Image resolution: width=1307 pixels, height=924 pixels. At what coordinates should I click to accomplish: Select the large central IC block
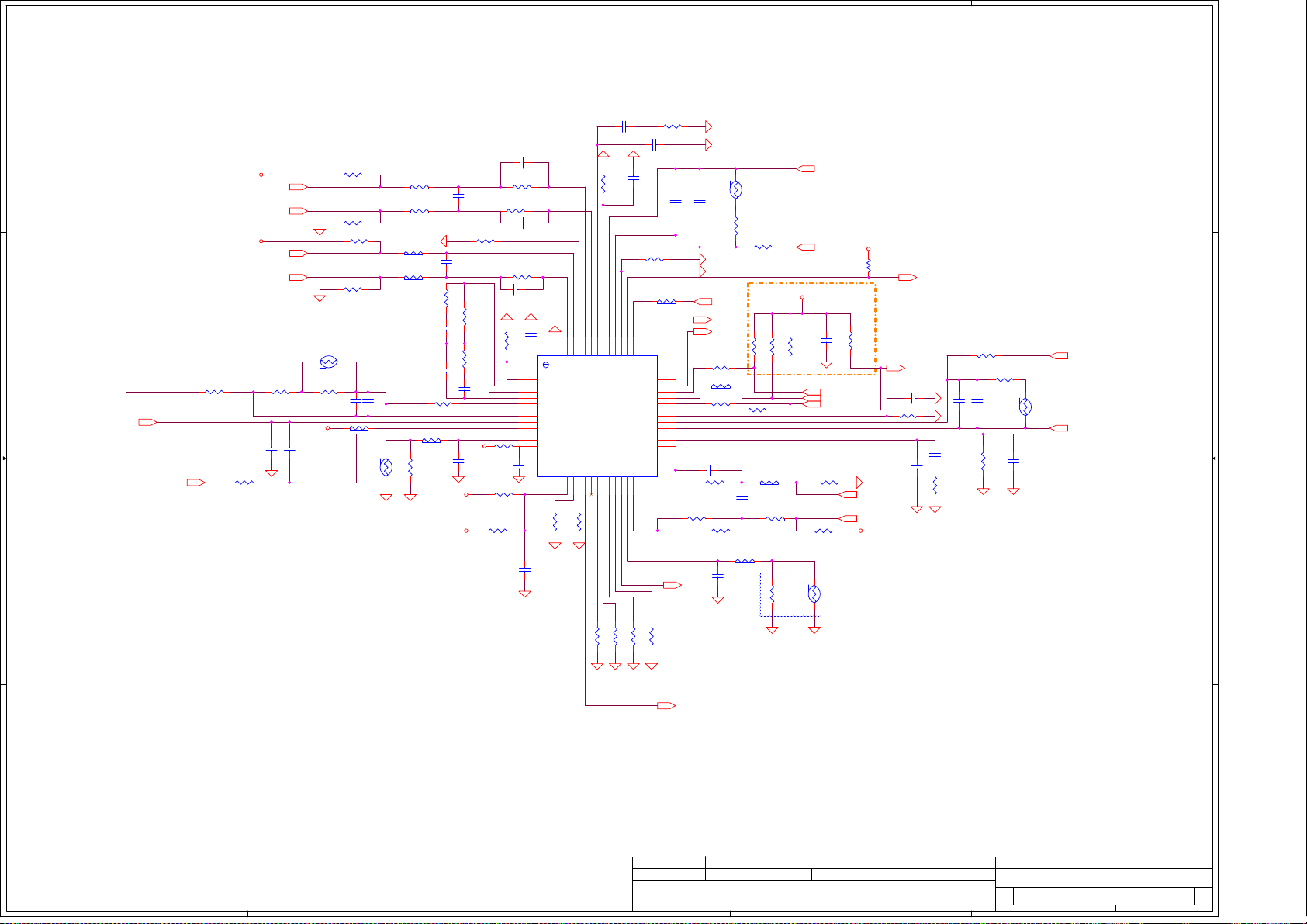[x=597, y=416]
